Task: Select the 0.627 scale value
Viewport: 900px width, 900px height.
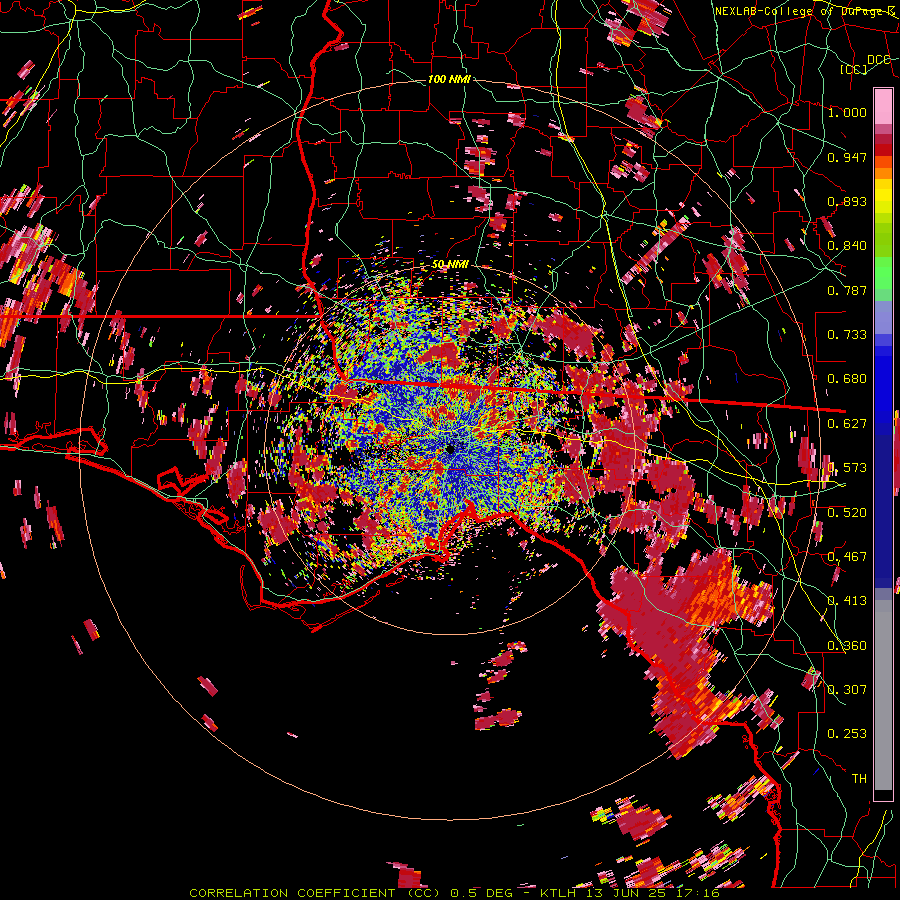Action: tap(847, 424)
